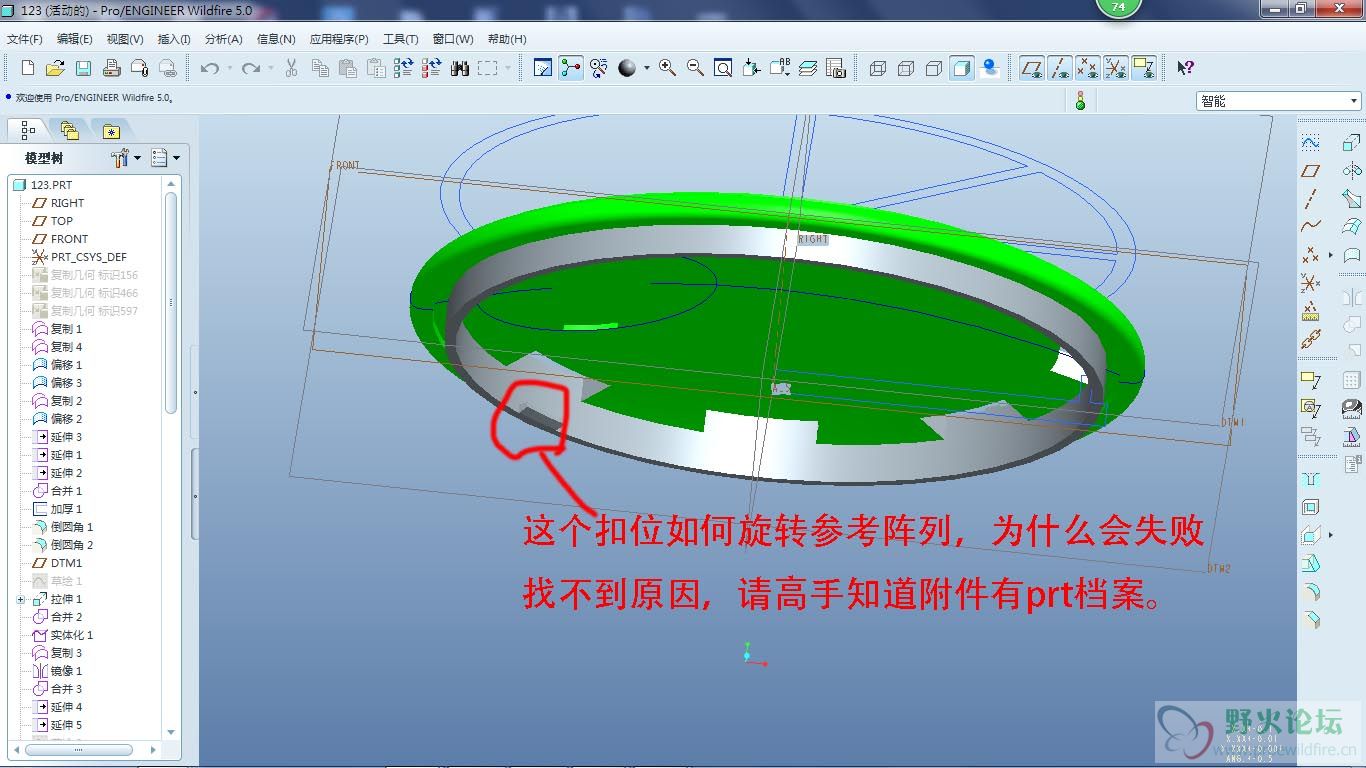Open the 插入(I) menu
Viewport: 1366px width, 768px height.
pyautogui.click(x=174, y=39)
